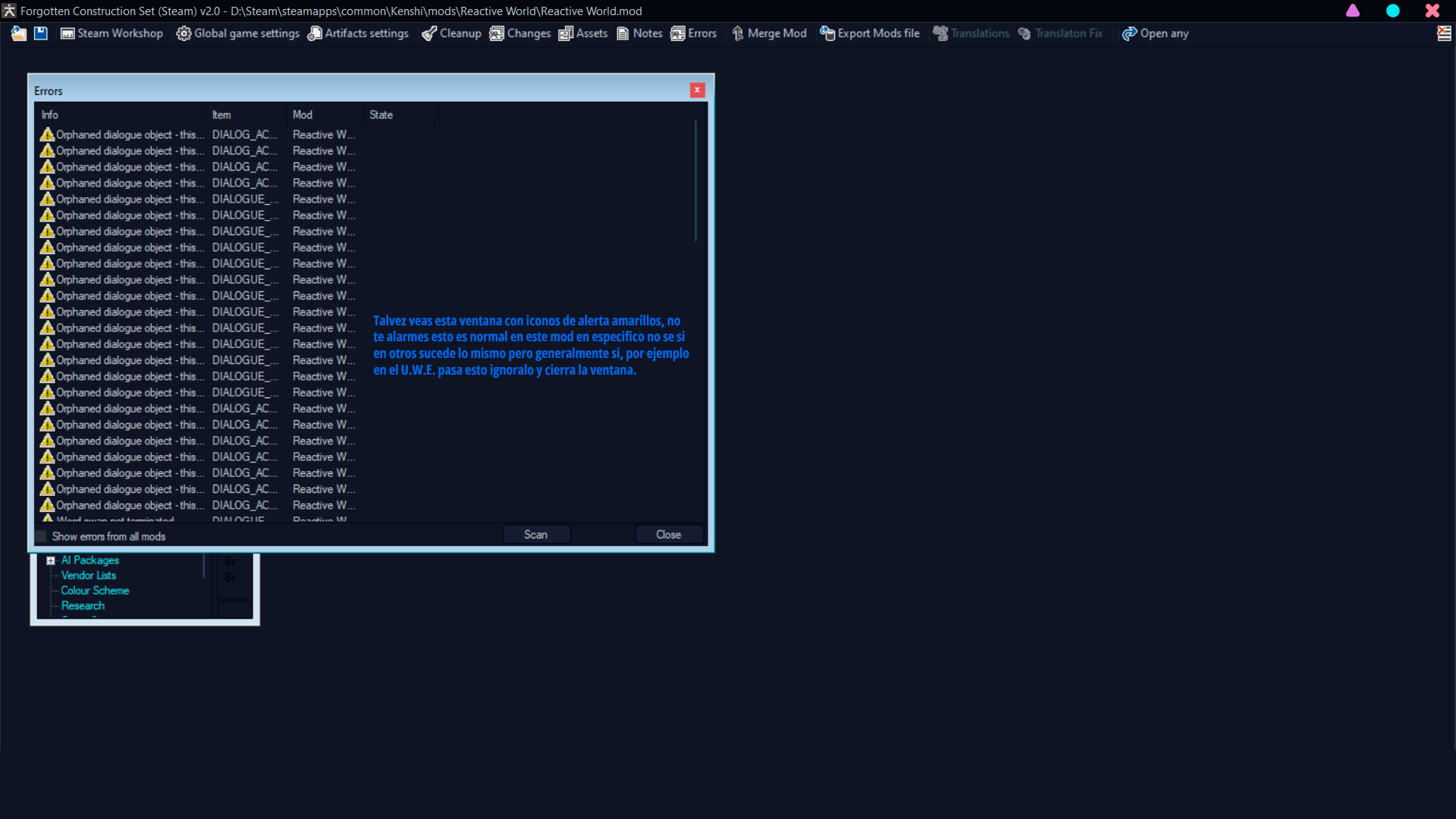Select Vendor Lists in the tree
The height and width of the screenshot is (819, 1456).
click(x=89, y=576)
